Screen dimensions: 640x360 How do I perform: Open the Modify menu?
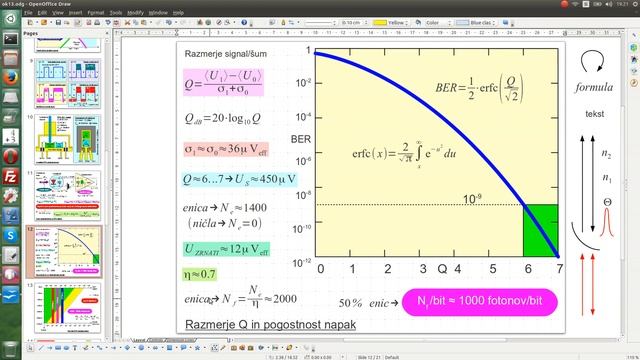(135, 13)
